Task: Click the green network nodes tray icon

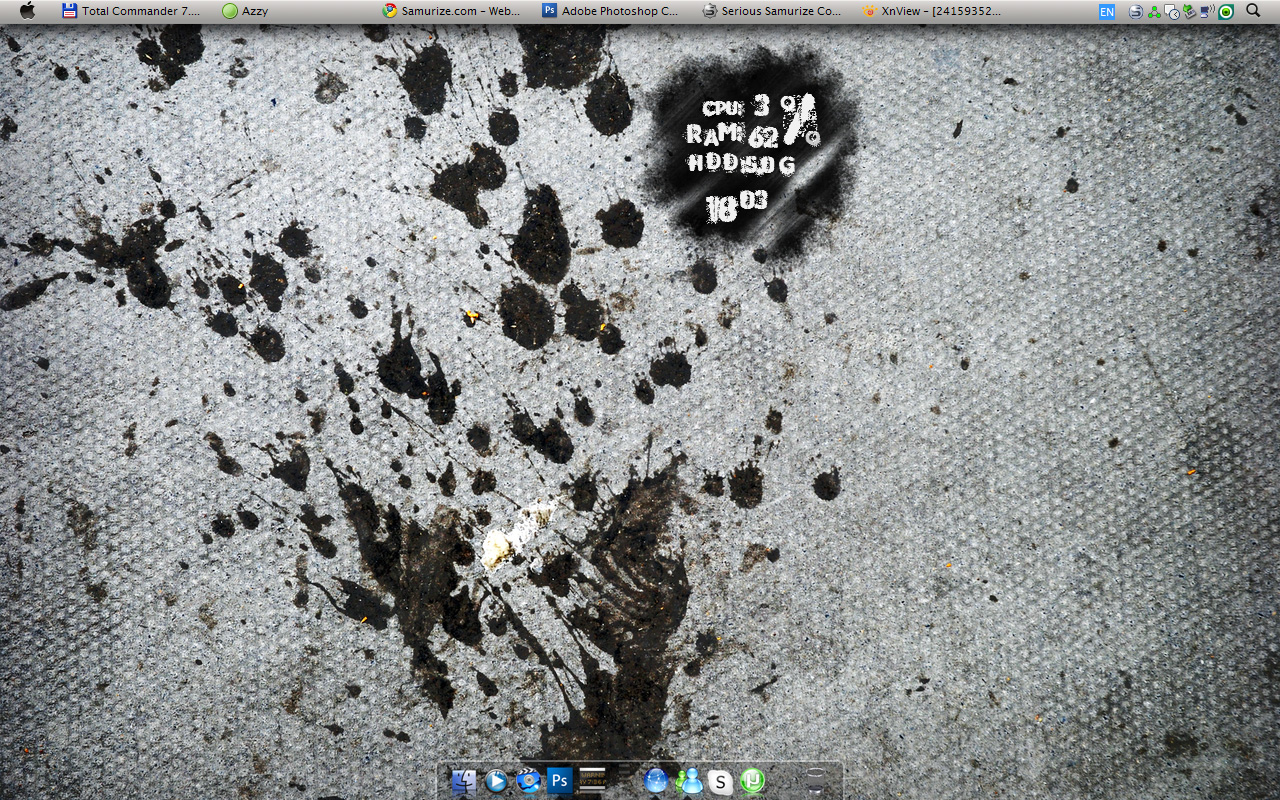Action: (1154, 12)
